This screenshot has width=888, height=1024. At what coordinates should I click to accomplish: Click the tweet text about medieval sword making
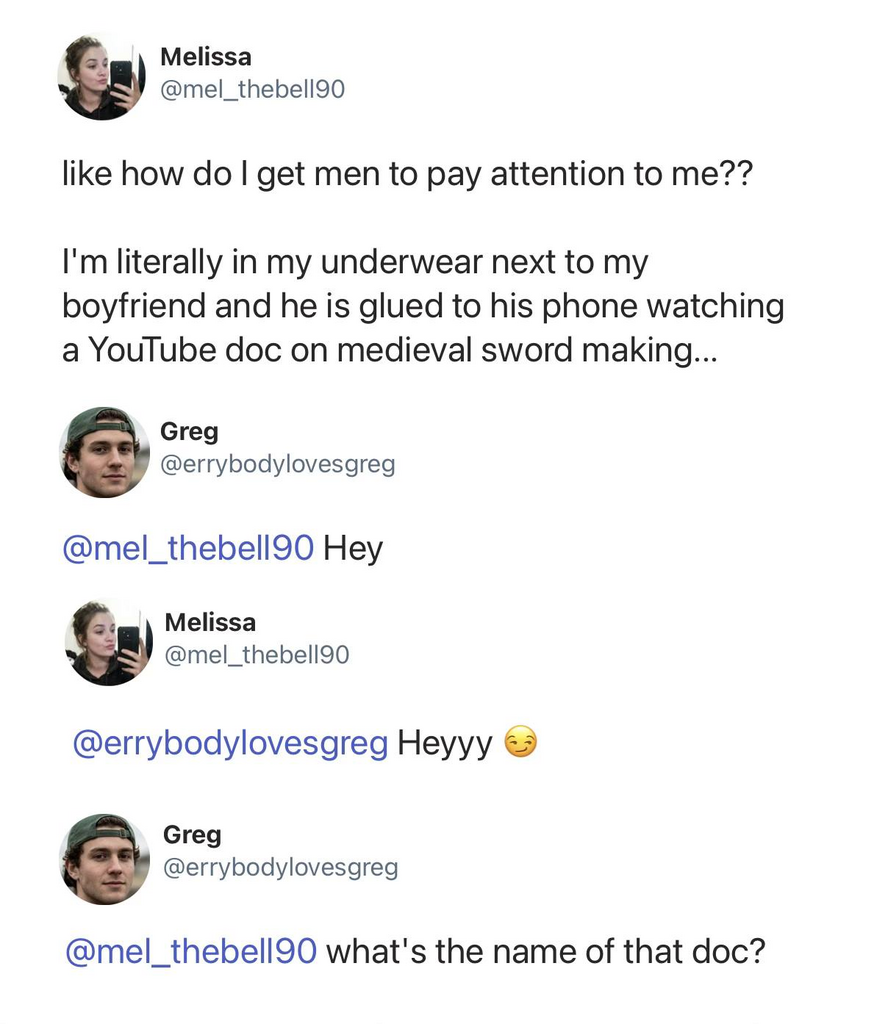pyautogui.click(x=422, y=306)
